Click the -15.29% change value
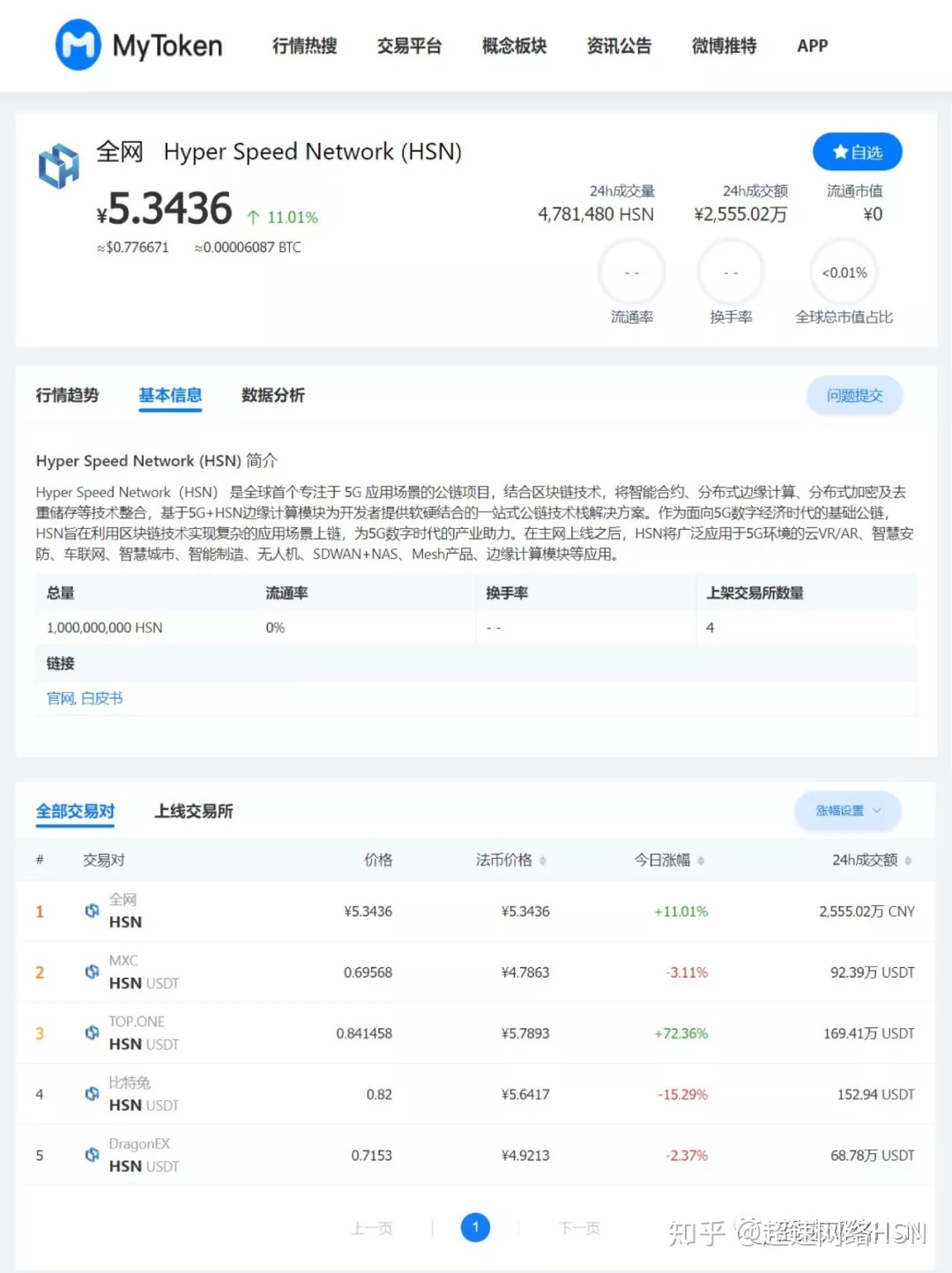This screenshot has width=952, height=1273. click(682, 1094)
